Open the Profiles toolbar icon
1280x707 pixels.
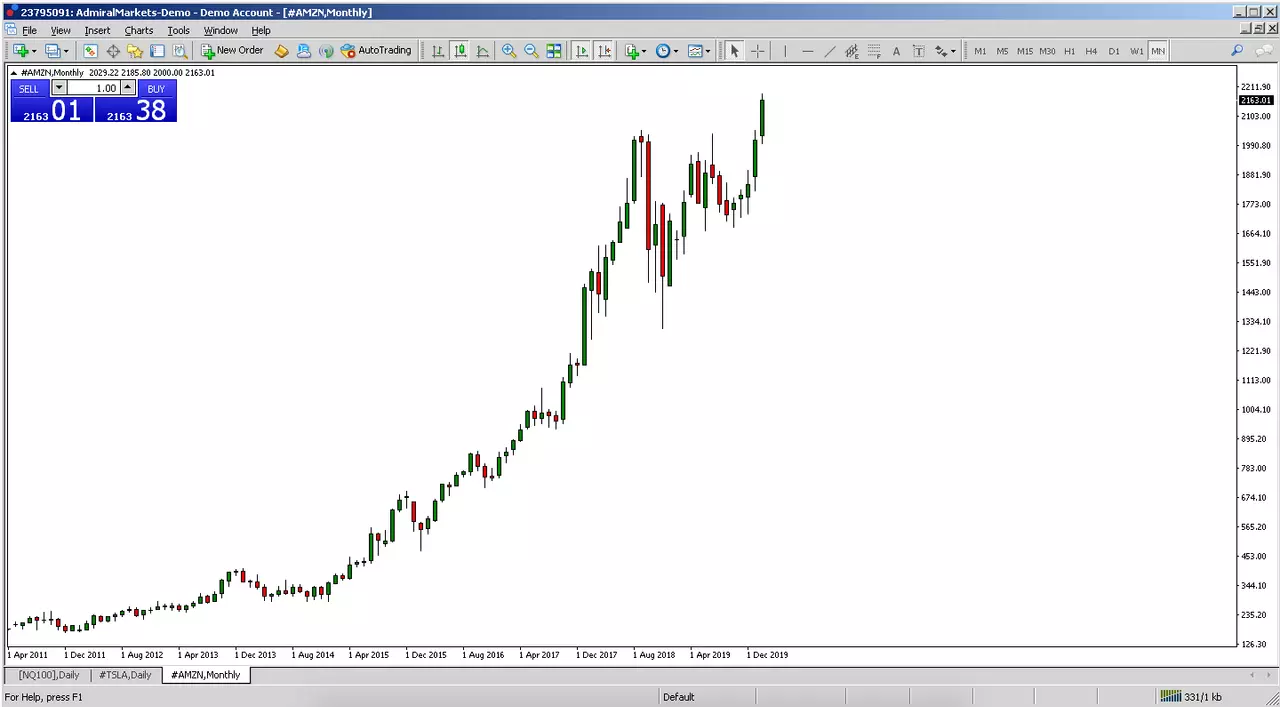pos(52,51)
